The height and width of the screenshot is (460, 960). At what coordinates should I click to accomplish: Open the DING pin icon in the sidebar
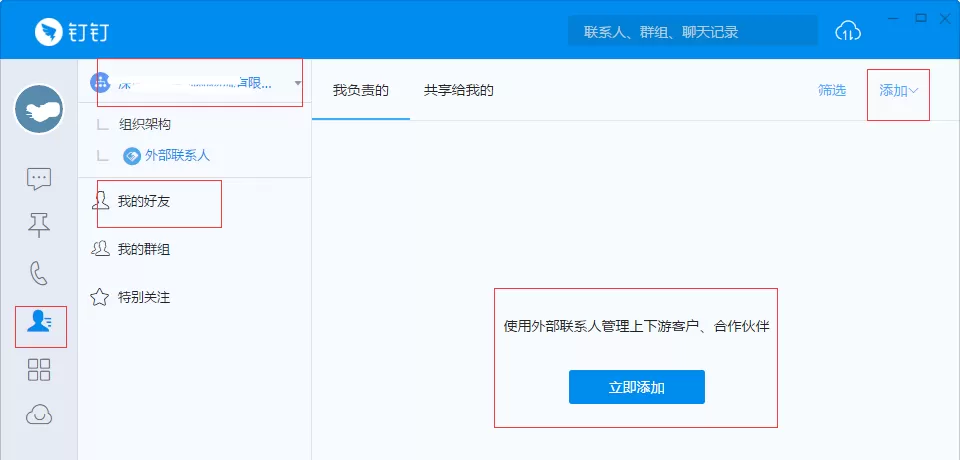(x=39, y=225)
